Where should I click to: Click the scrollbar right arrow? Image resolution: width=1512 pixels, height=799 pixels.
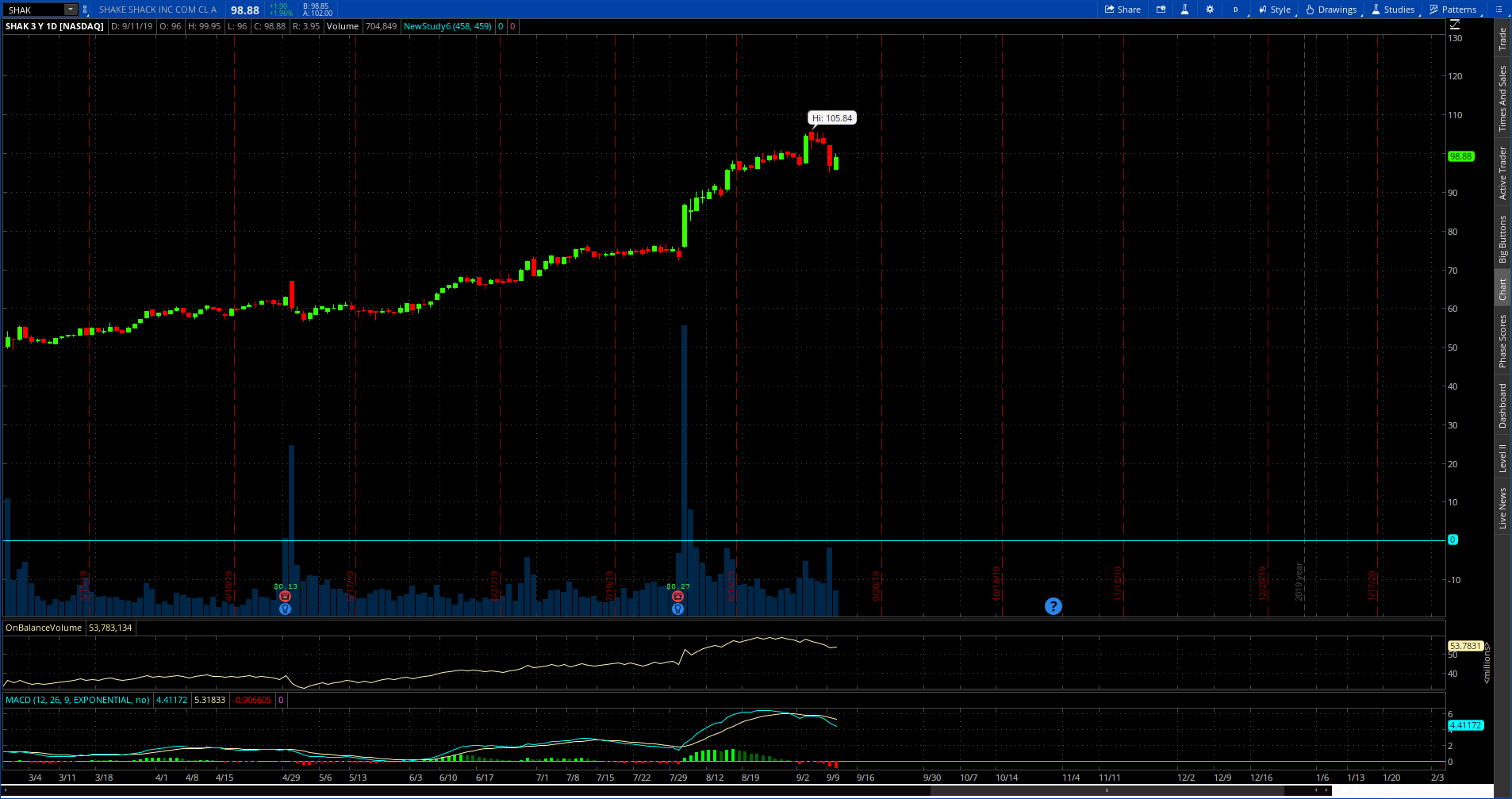1327,790
